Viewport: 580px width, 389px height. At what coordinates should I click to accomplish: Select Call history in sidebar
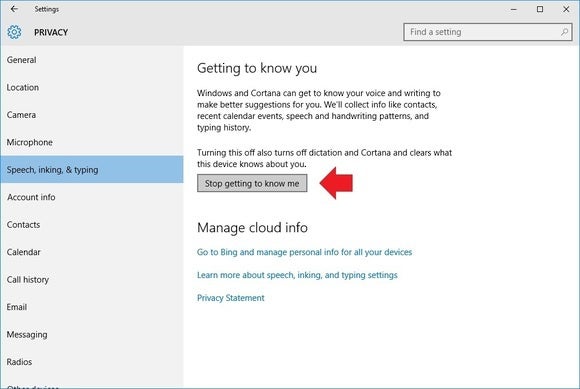[92, 280]
